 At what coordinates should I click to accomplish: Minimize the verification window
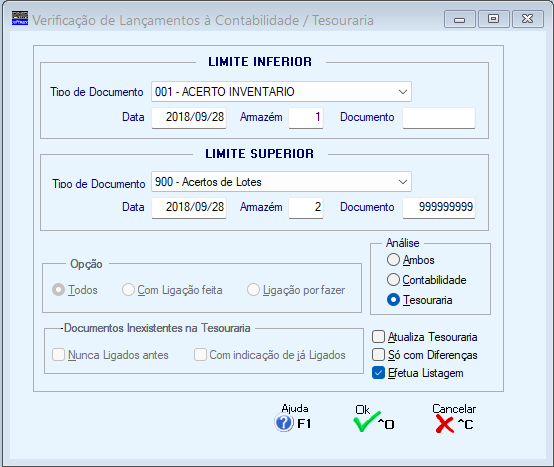pos(459,19)
